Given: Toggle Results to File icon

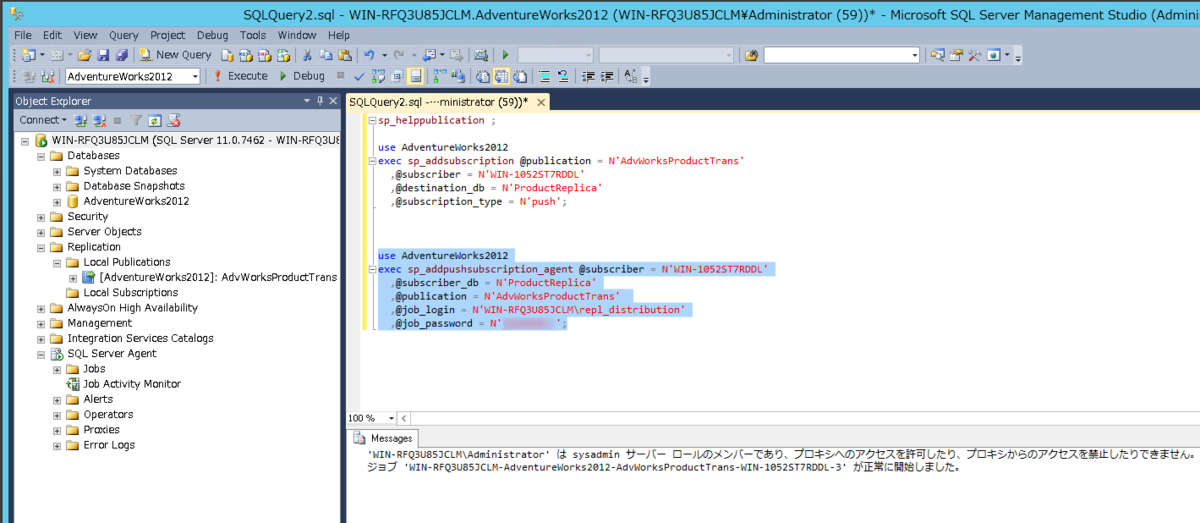Looking at the screenshot, I should click(519, 76).
